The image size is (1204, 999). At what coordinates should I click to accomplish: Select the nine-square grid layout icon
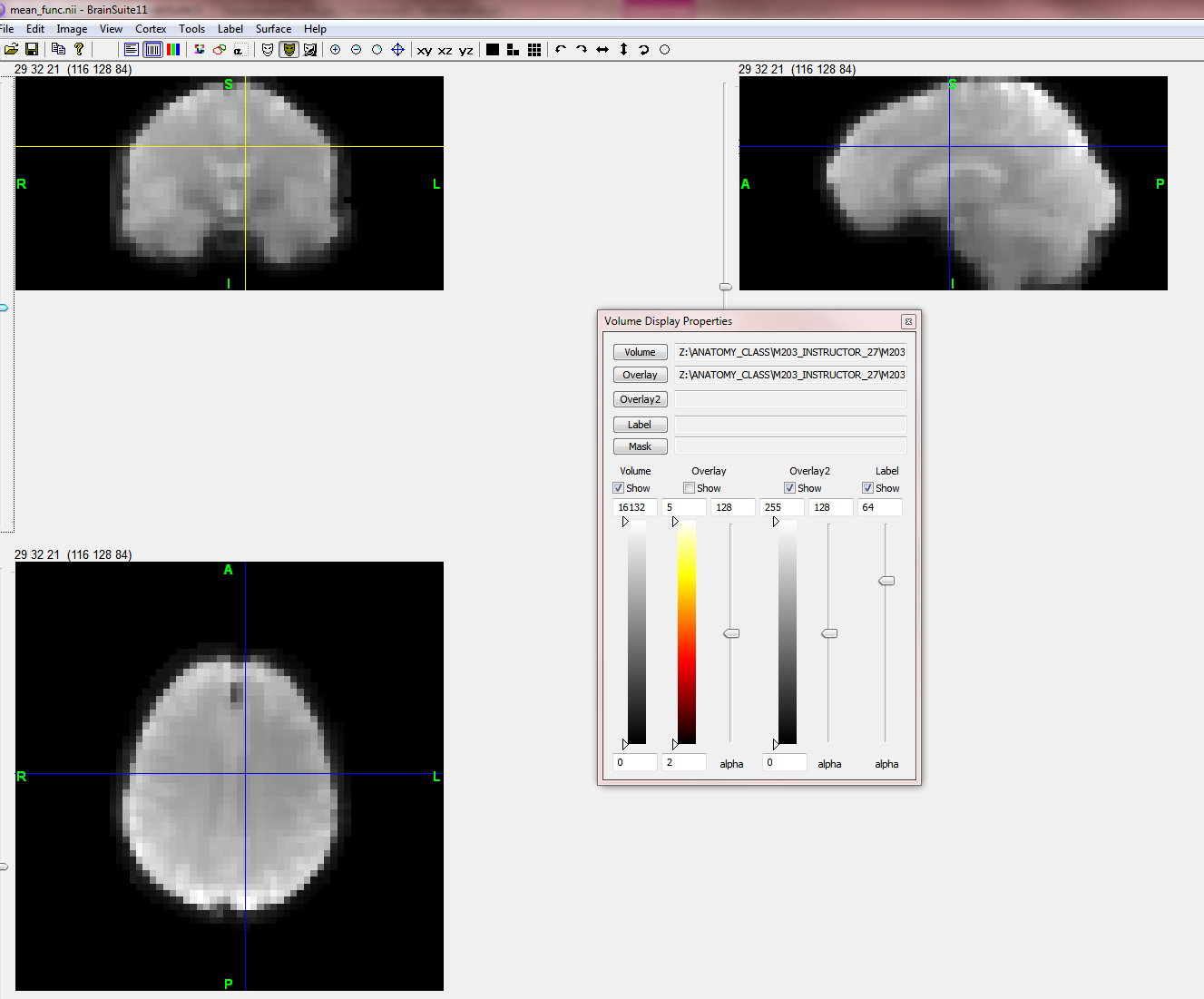(x=534, y=49)
